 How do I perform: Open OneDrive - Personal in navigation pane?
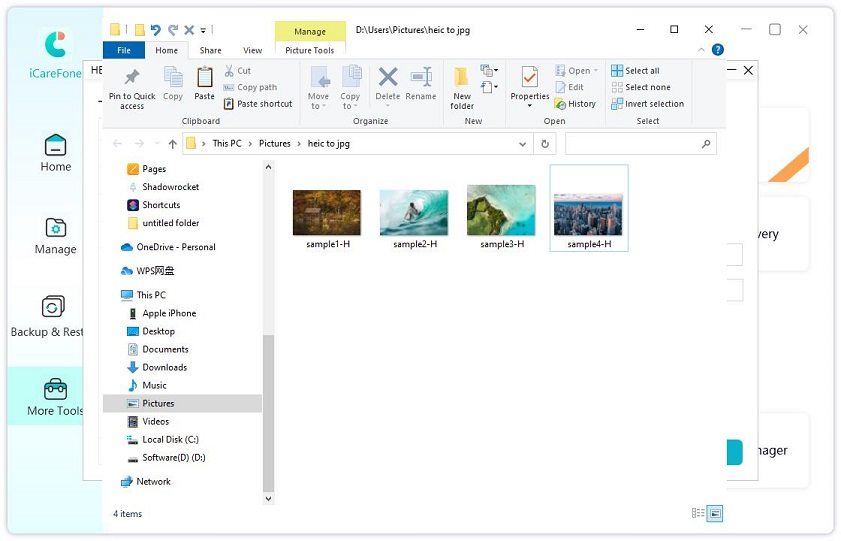coord(168,247)
